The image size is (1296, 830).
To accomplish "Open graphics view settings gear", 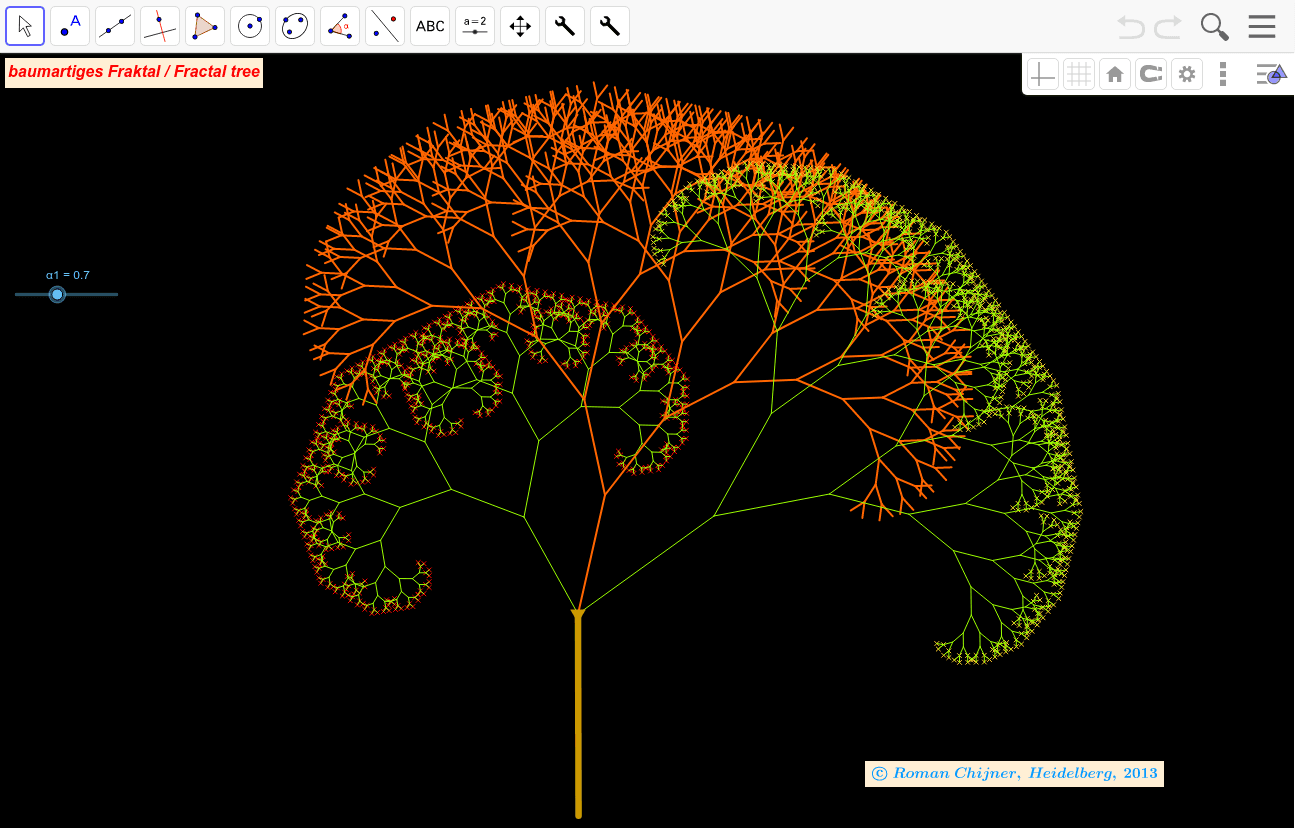I will click(1187, 74).
